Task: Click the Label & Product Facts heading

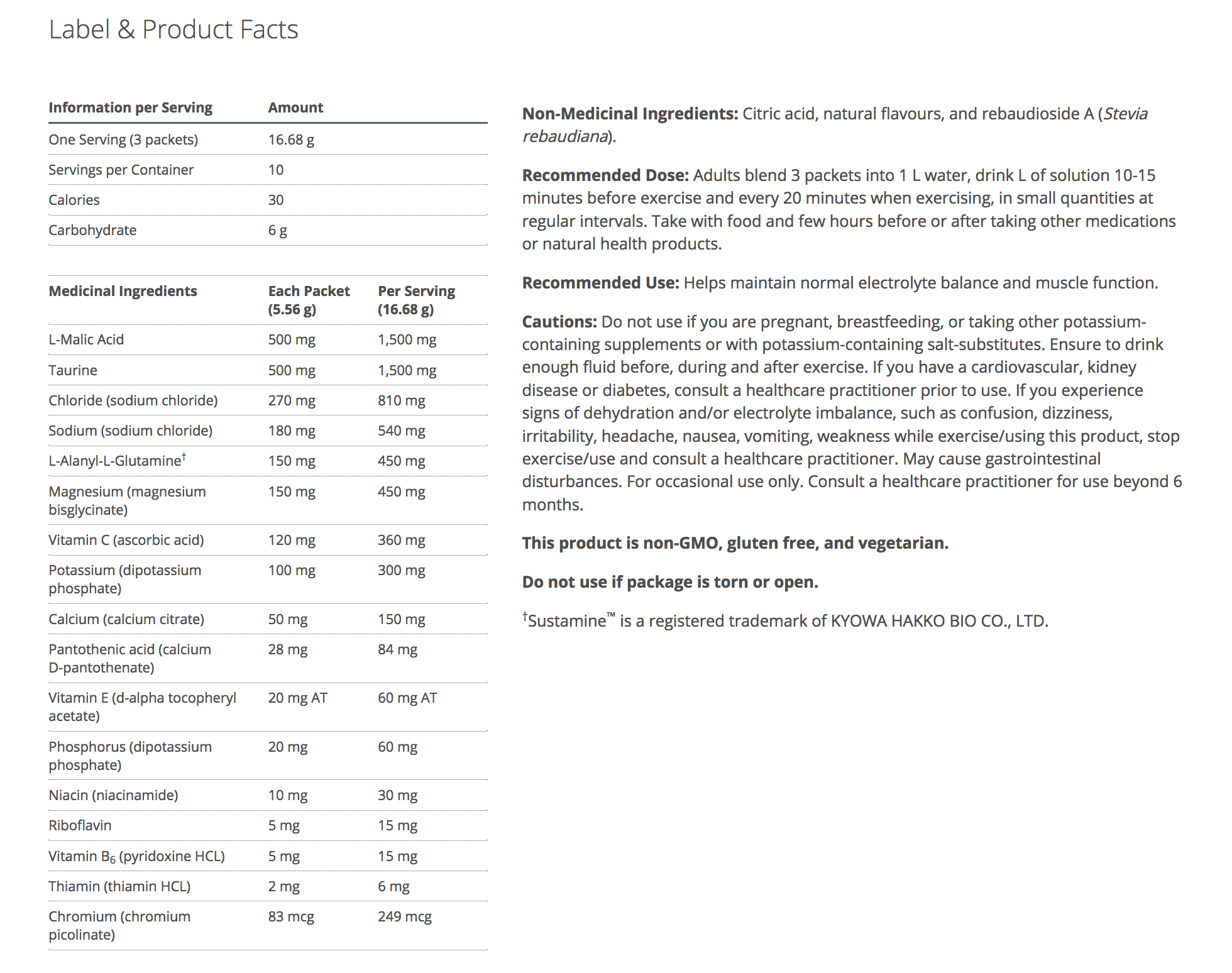Action: pyautogui.click(x=173, y=30)
